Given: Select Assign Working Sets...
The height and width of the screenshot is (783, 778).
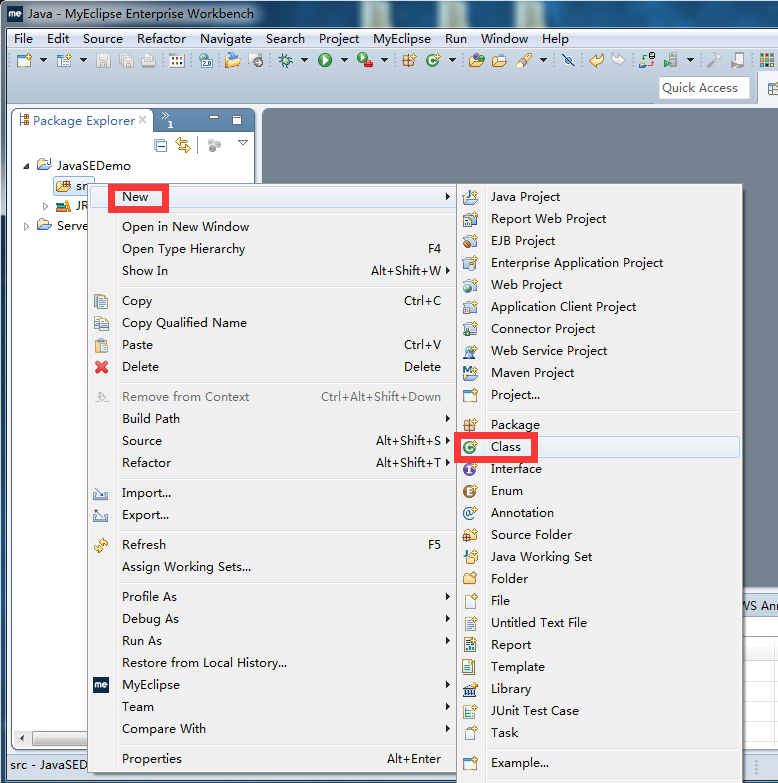Looking at the screenshot, I should coord(273,567).
